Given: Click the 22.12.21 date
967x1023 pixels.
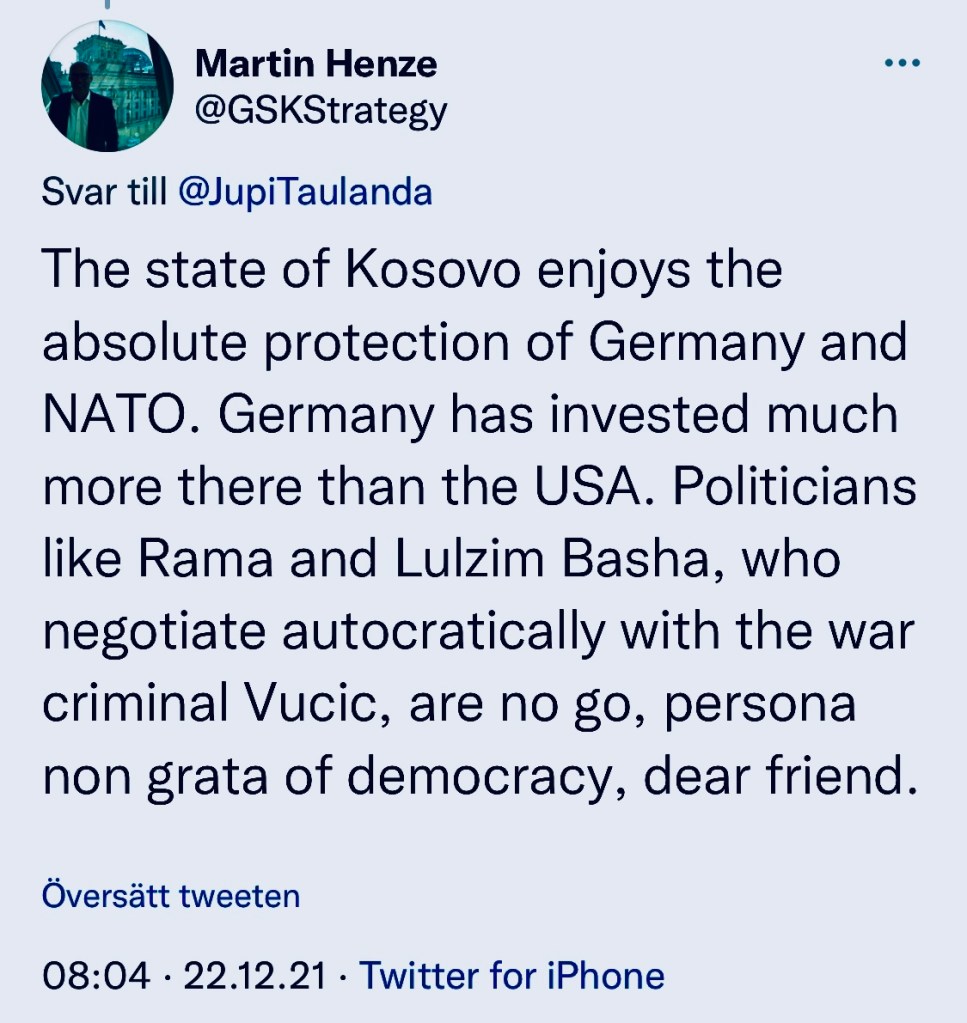Looking at the screenshot, I should click(256, 974).
